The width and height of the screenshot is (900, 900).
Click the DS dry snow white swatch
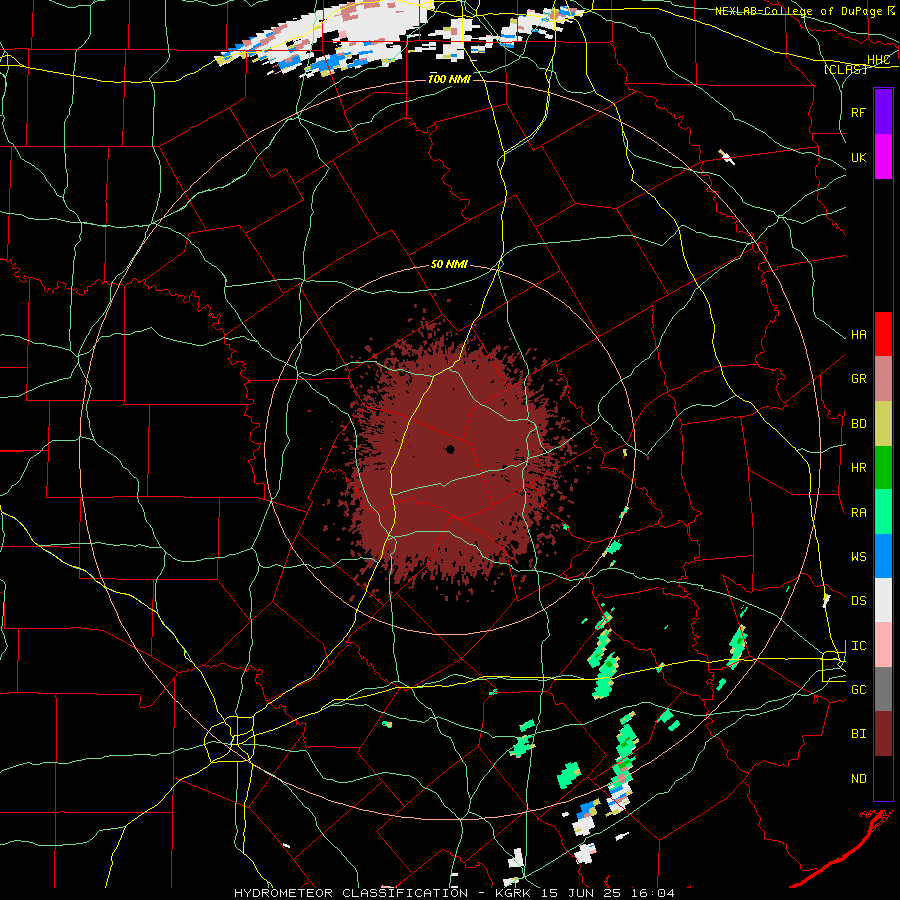tap(883, 600)
